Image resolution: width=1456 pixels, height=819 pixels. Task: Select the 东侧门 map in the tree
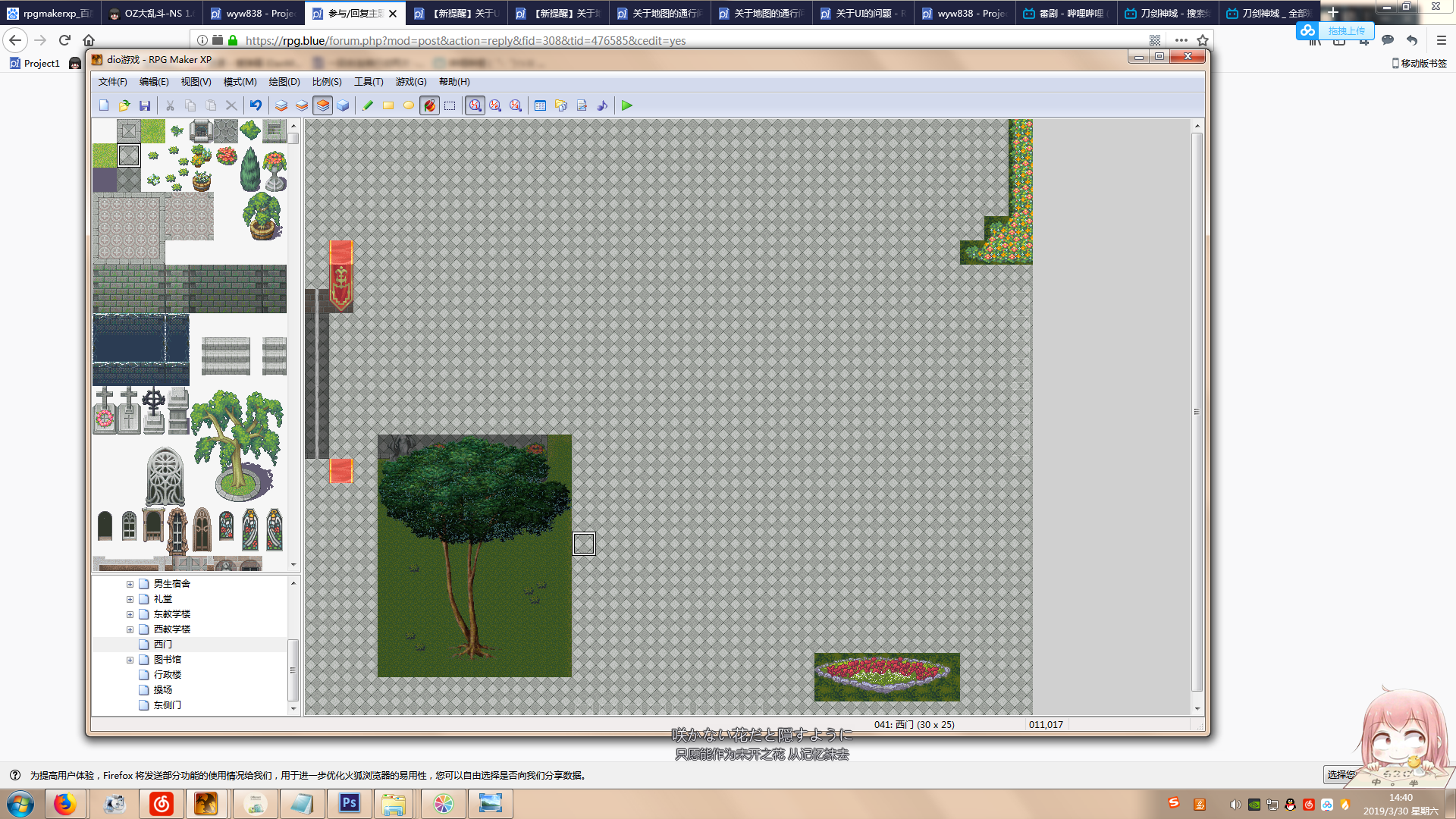[x=168, y=705]
